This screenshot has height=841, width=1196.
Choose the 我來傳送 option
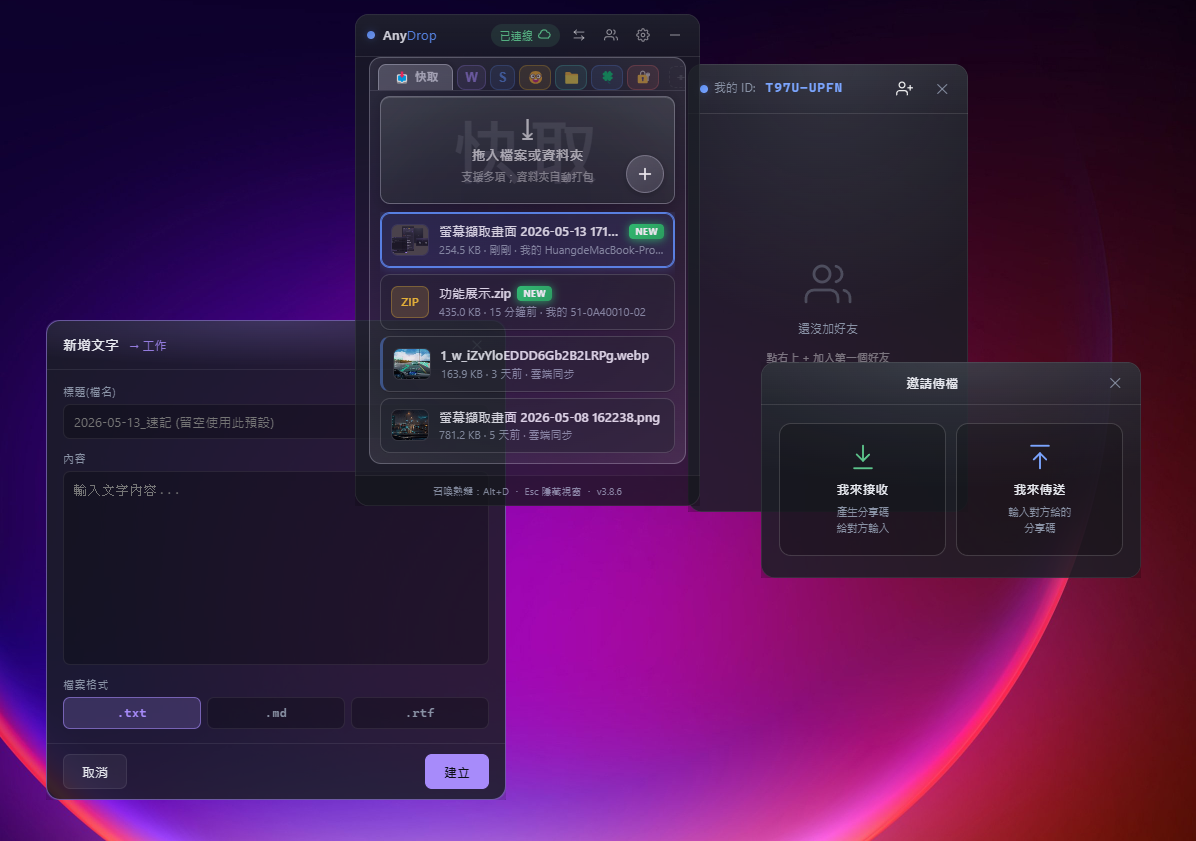(x=1040, y=490)
